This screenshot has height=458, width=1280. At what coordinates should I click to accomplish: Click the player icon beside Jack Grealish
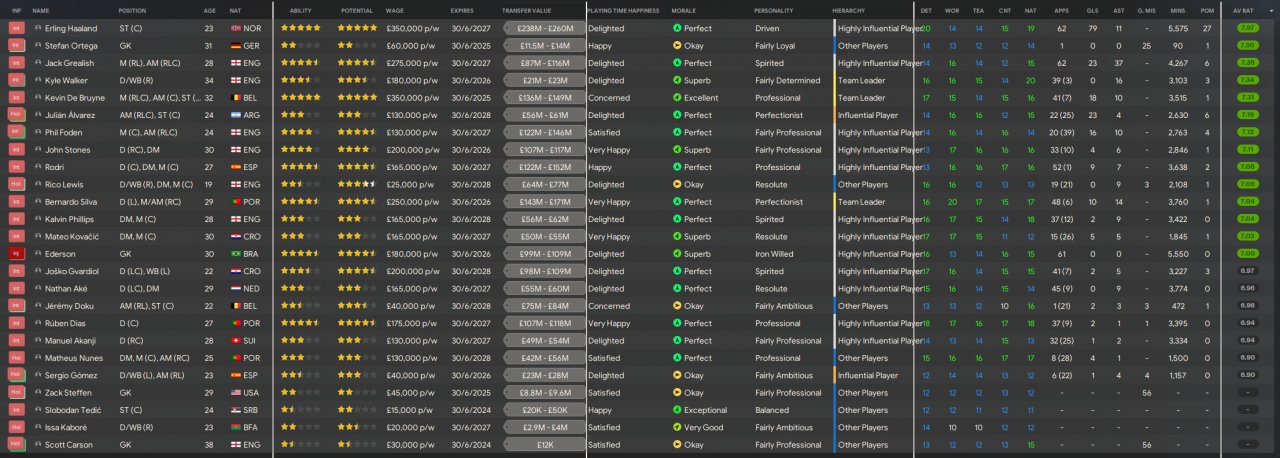pos(38,63)
